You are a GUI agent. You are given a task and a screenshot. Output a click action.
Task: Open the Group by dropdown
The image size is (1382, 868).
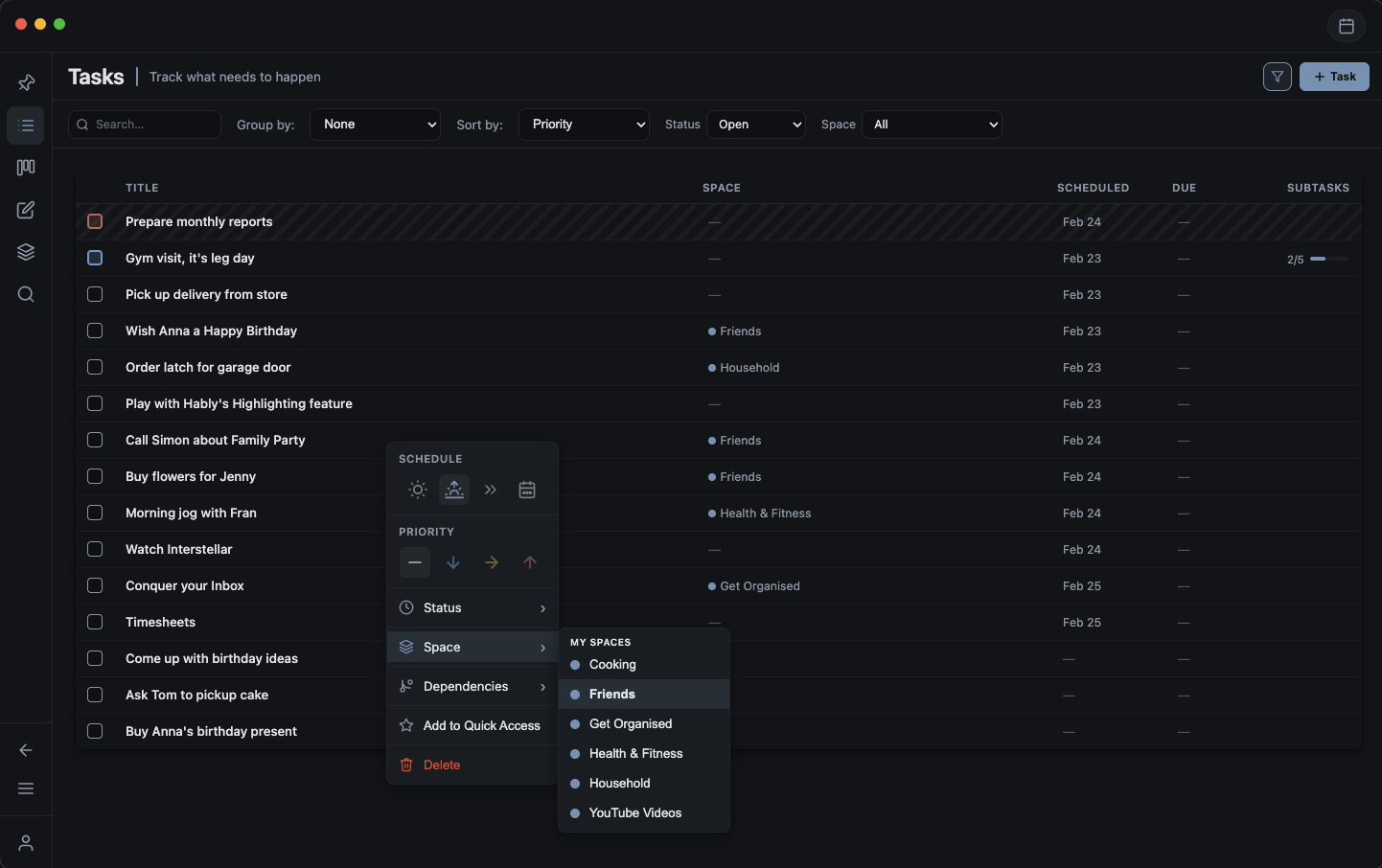(x=375, y=124)
